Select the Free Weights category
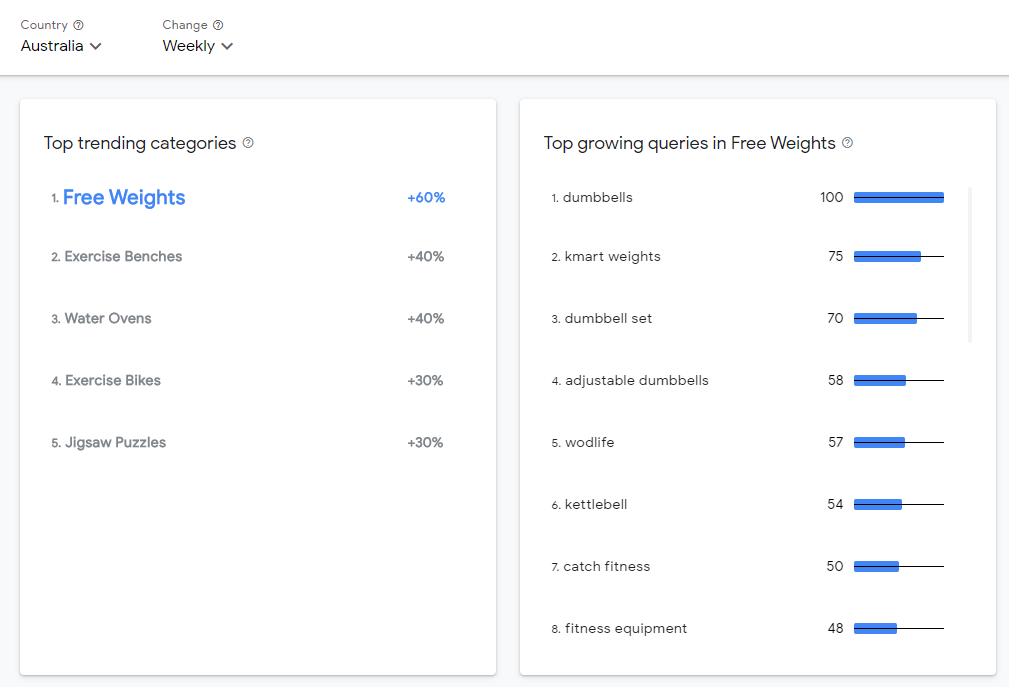 pyautogui.click(x=124, y=198)
